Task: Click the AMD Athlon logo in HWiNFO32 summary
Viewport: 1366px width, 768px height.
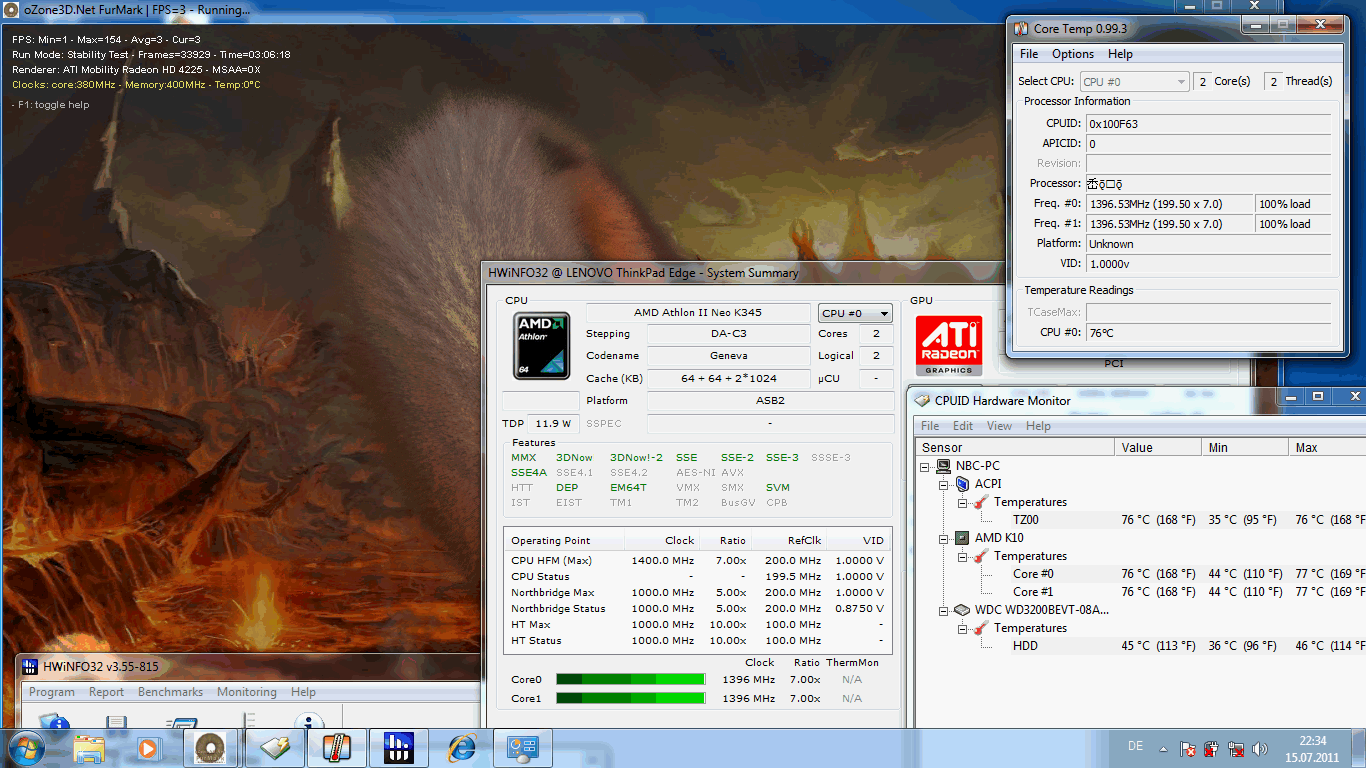Action: (x=541, y=345)
